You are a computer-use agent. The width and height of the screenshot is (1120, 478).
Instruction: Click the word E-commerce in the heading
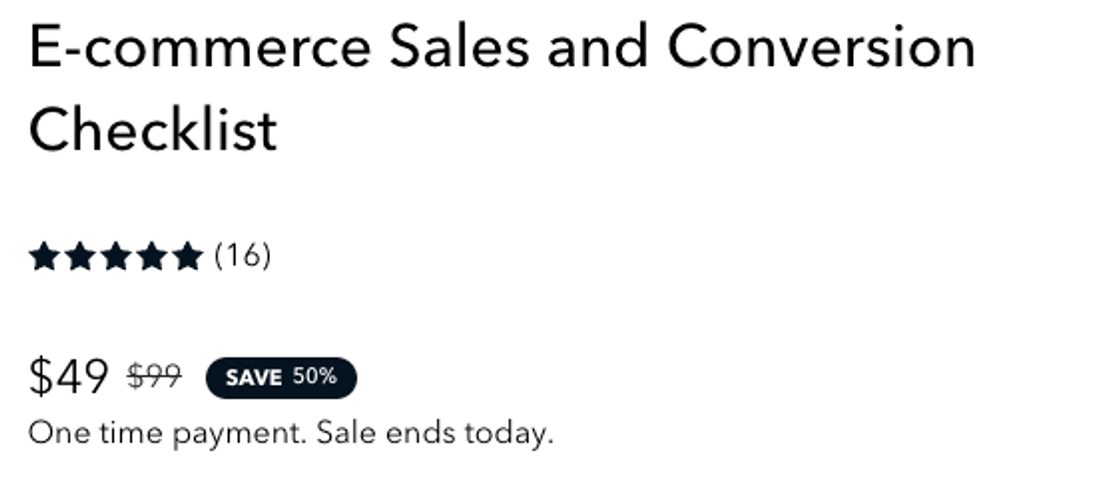[200, 47]
